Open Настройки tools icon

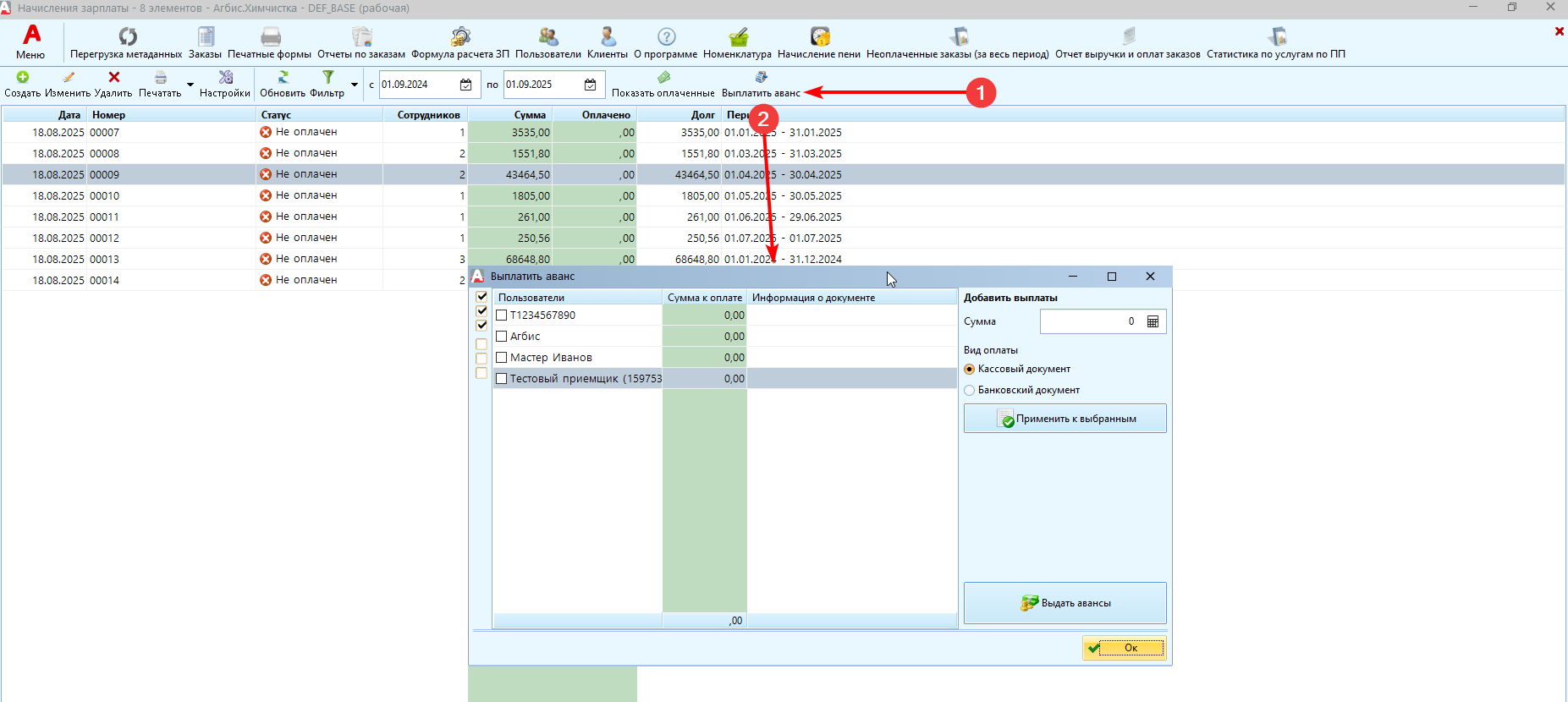(225, 77)
